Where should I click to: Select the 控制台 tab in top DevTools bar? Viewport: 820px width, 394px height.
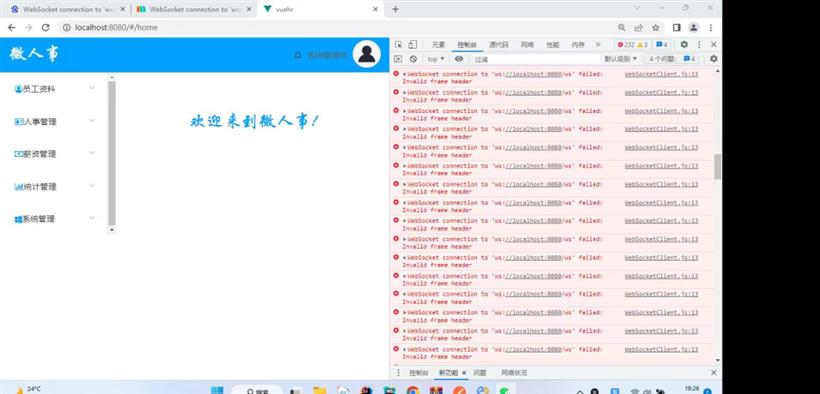tap(467, 45)
